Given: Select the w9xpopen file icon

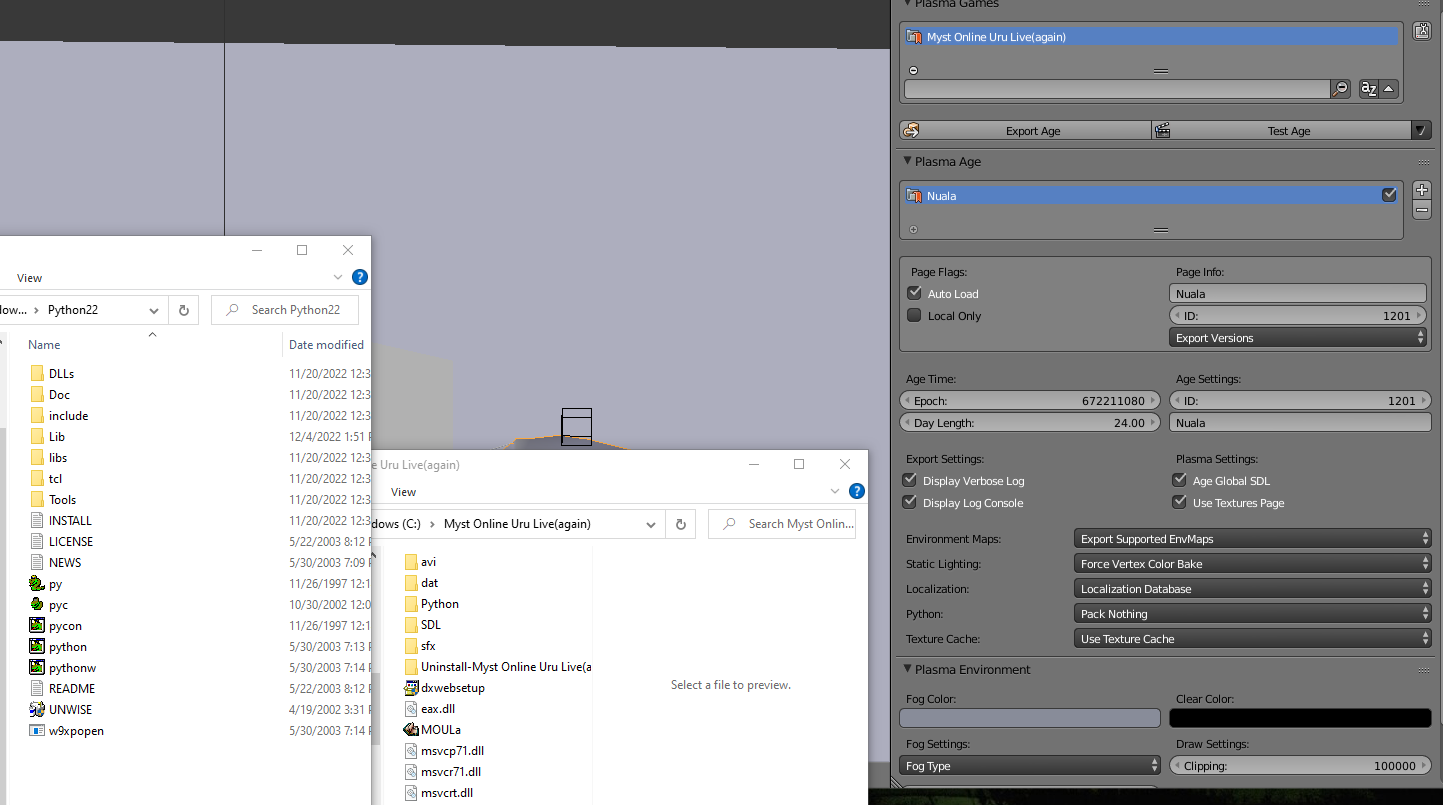Looking at the screenshot, I should pyautogui.click(x=37, y=731).
